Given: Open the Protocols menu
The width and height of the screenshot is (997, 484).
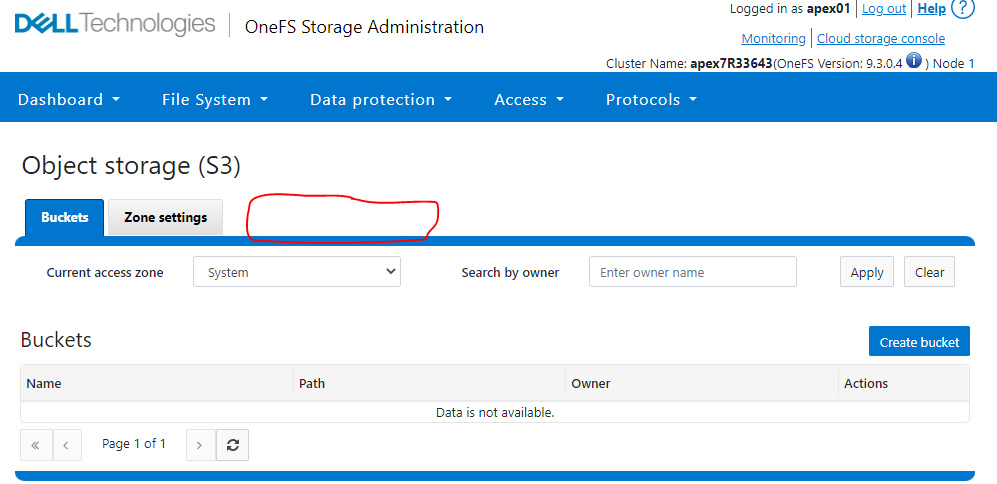Looking at the screenshot, I should point(651,100).
